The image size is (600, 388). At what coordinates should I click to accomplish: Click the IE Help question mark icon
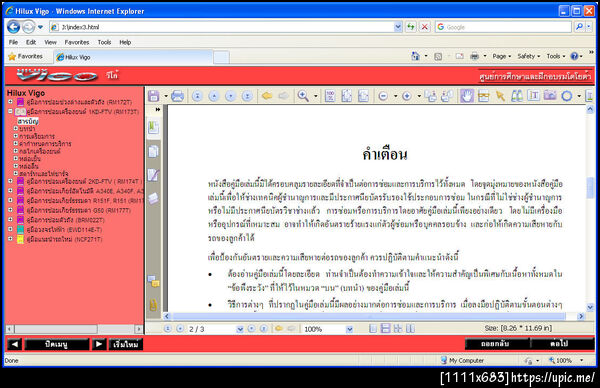coord(574,56)
